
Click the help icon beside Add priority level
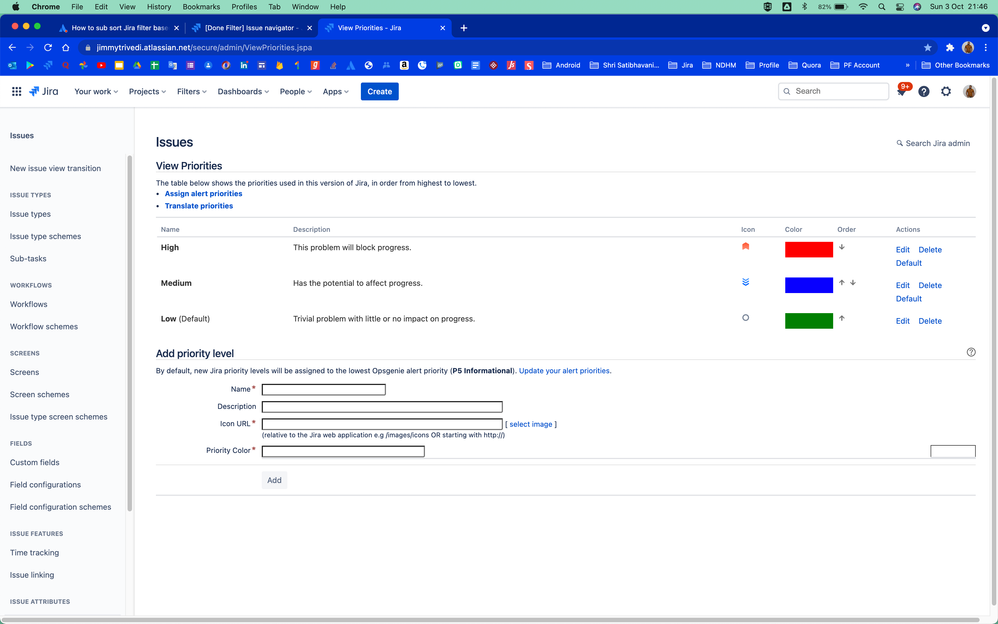[970, 352]
